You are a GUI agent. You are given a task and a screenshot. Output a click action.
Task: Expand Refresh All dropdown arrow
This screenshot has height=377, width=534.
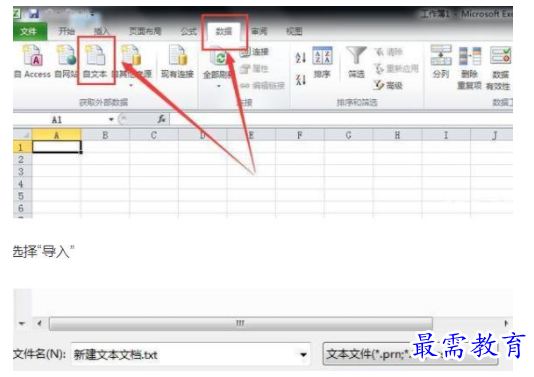coord(218,86)
